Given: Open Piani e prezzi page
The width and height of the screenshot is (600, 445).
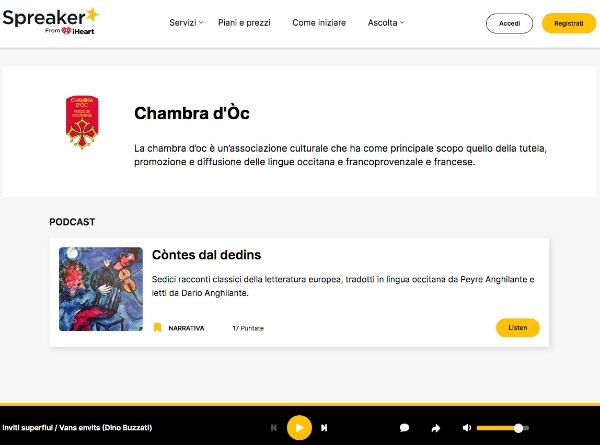Looking at the screenshot, I should click(x=244, y=23).
